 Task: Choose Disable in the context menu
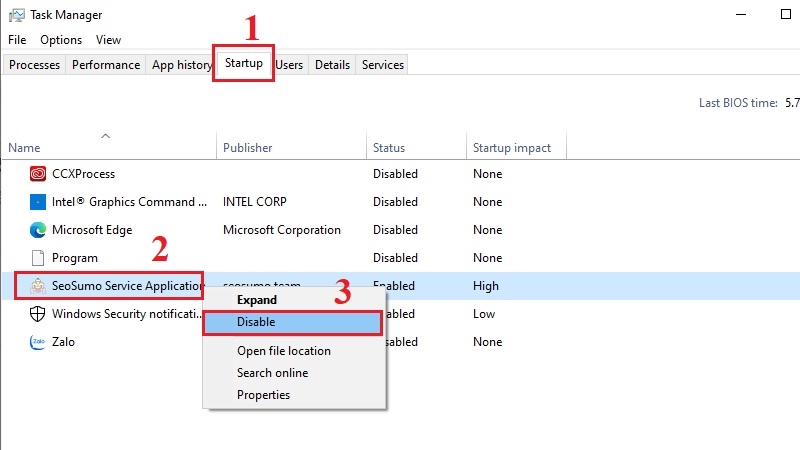pos(292,322)
